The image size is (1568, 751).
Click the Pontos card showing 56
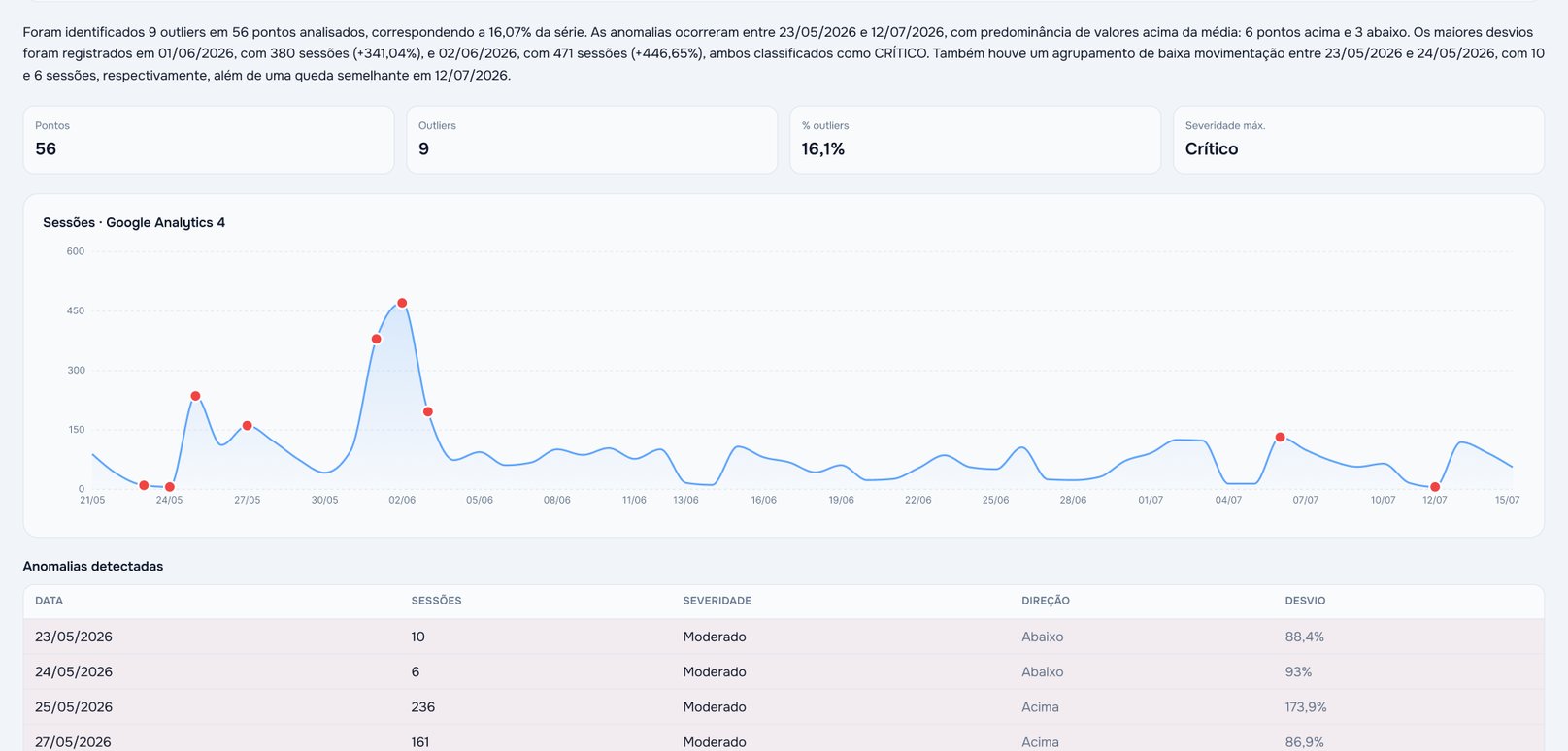point(209,140)
